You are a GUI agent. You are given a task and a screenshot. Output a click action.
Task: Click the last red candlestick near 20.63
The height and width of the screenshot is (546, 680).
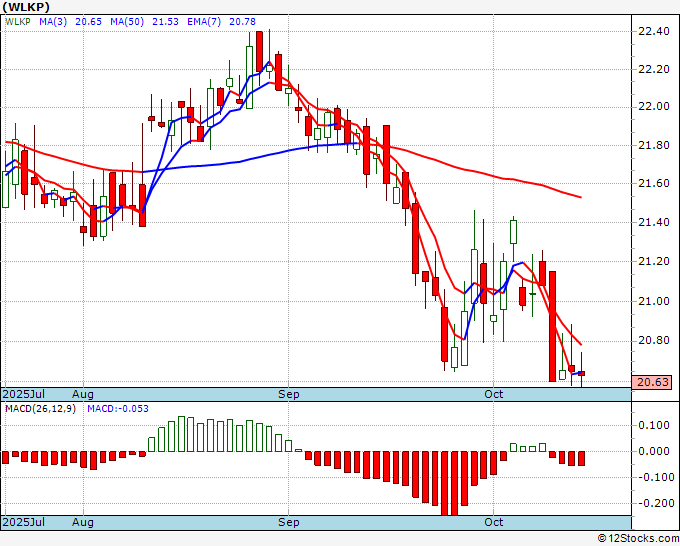tap(582, 373)
